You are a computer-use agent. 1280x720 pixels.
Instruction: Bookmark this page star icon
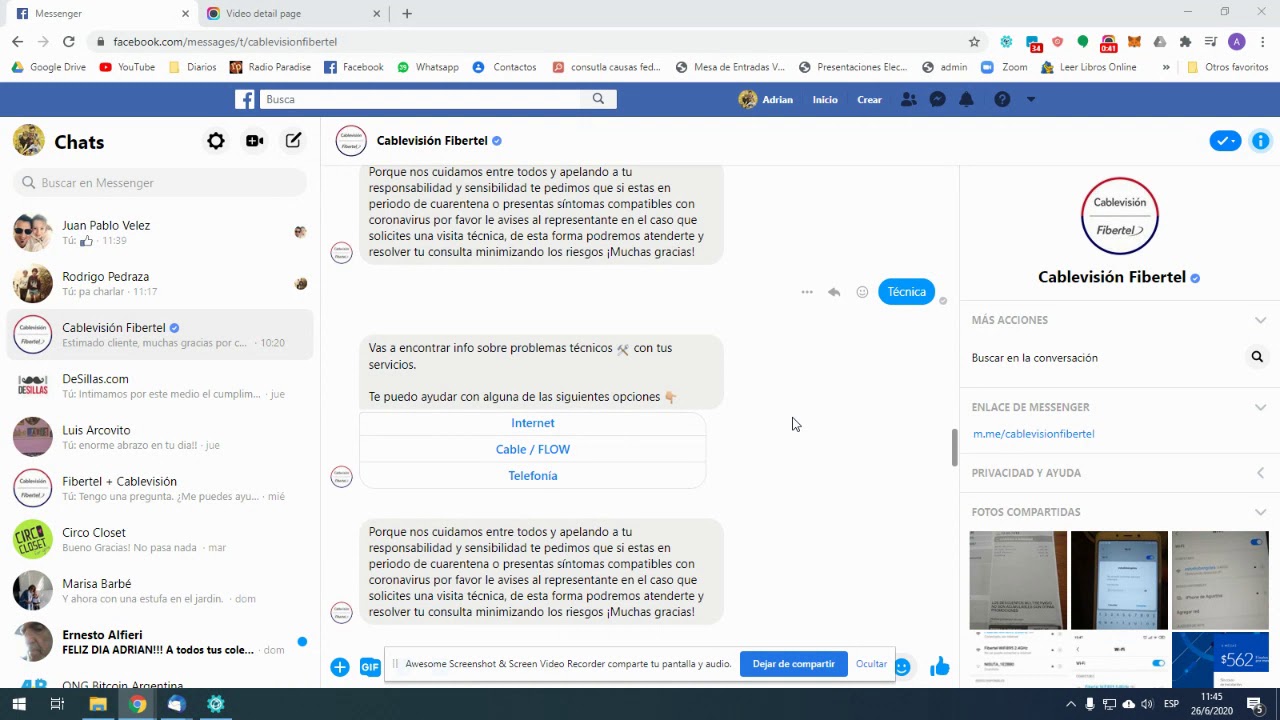pyautogui.click(x=974, y=42)
